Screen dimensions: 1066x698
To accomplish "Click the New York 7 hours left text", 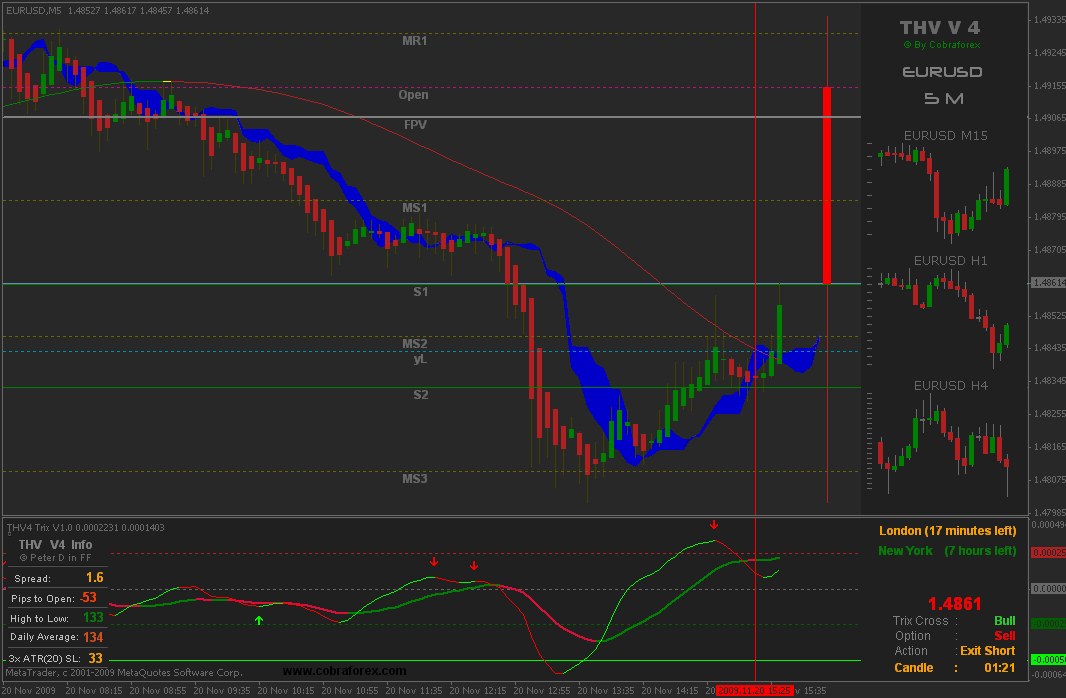I will pos(947,551).
